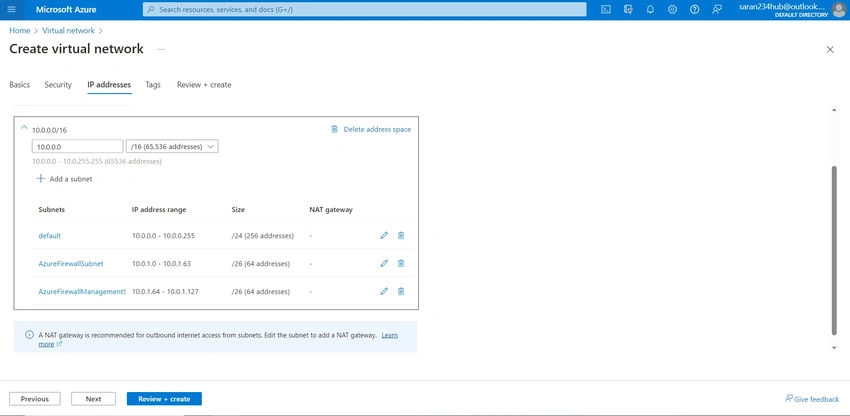Delete the AzureFirewallManagementSubnet trash icon
The image size is (850, 416).
point(401,291)
